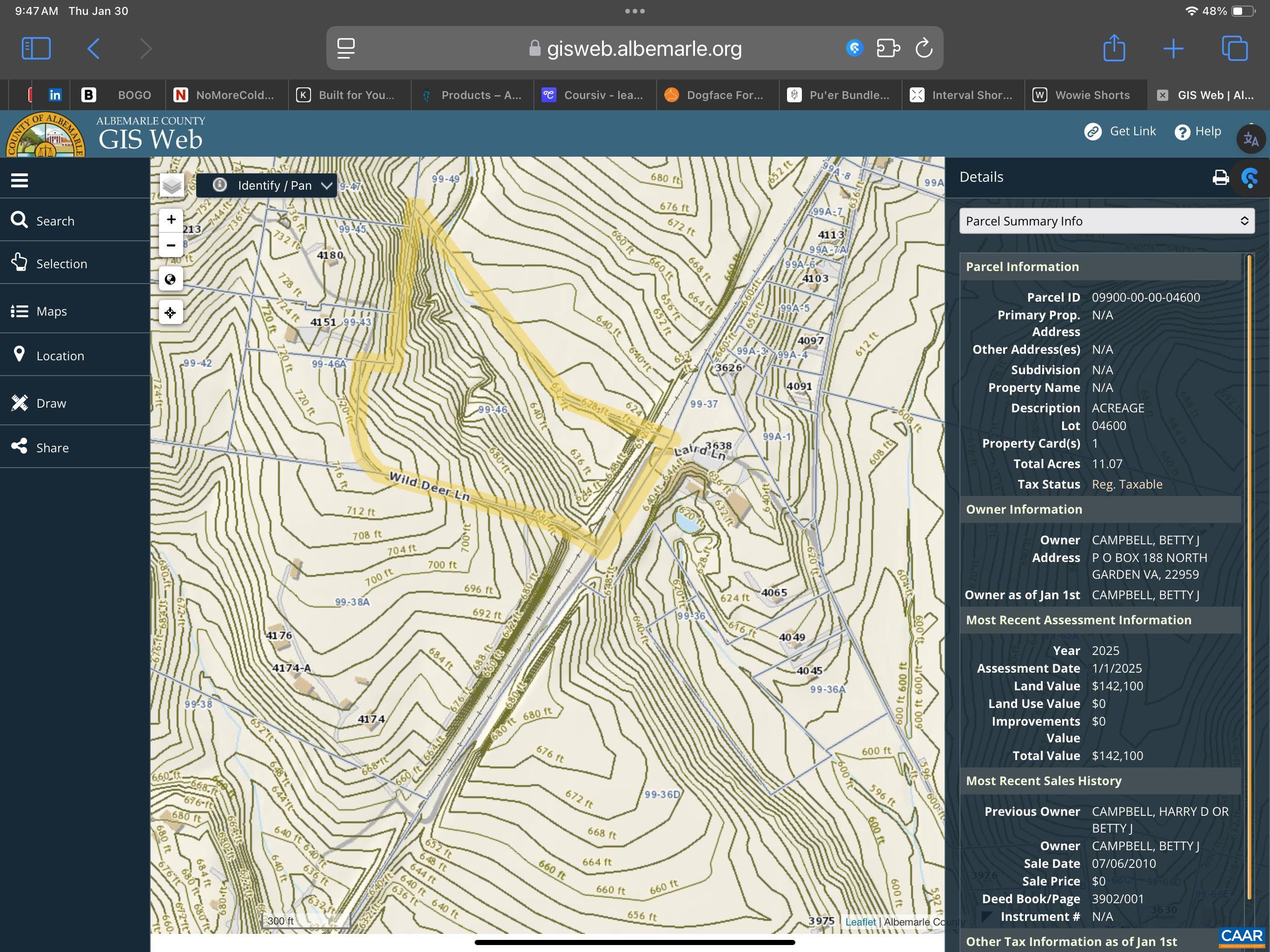This screenshot has width=1270, height=952.
Task: Click the Laird Ln road label
Action: (x=699, y=452)
